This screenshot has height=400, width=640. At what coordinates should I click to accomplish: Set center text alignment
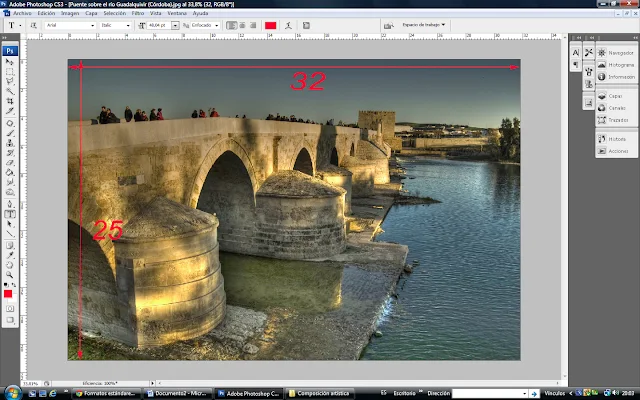(242, 25)
